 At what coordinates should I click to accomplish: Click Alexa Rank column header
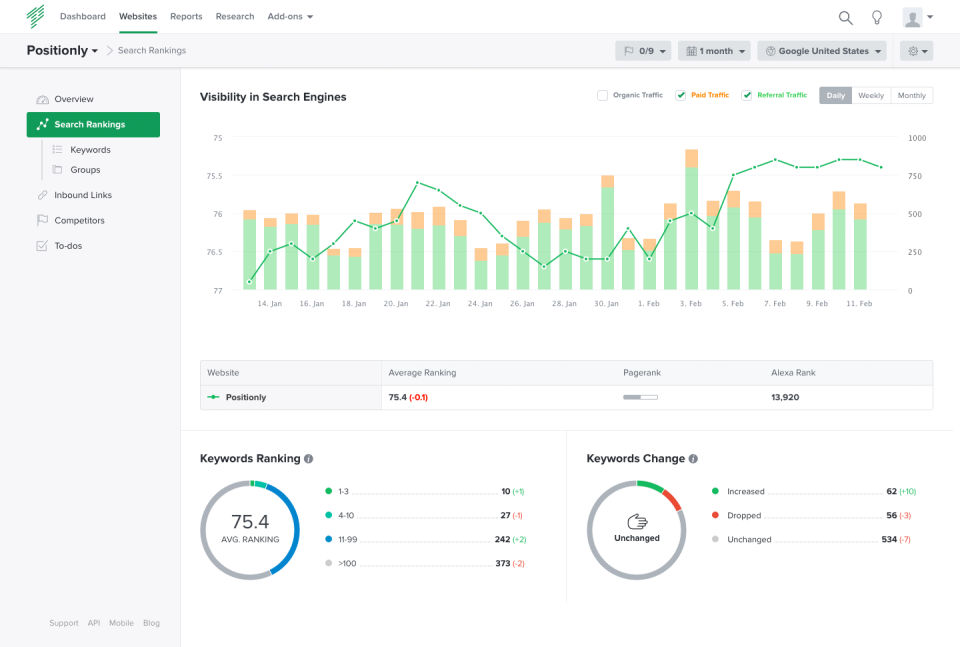793,373
